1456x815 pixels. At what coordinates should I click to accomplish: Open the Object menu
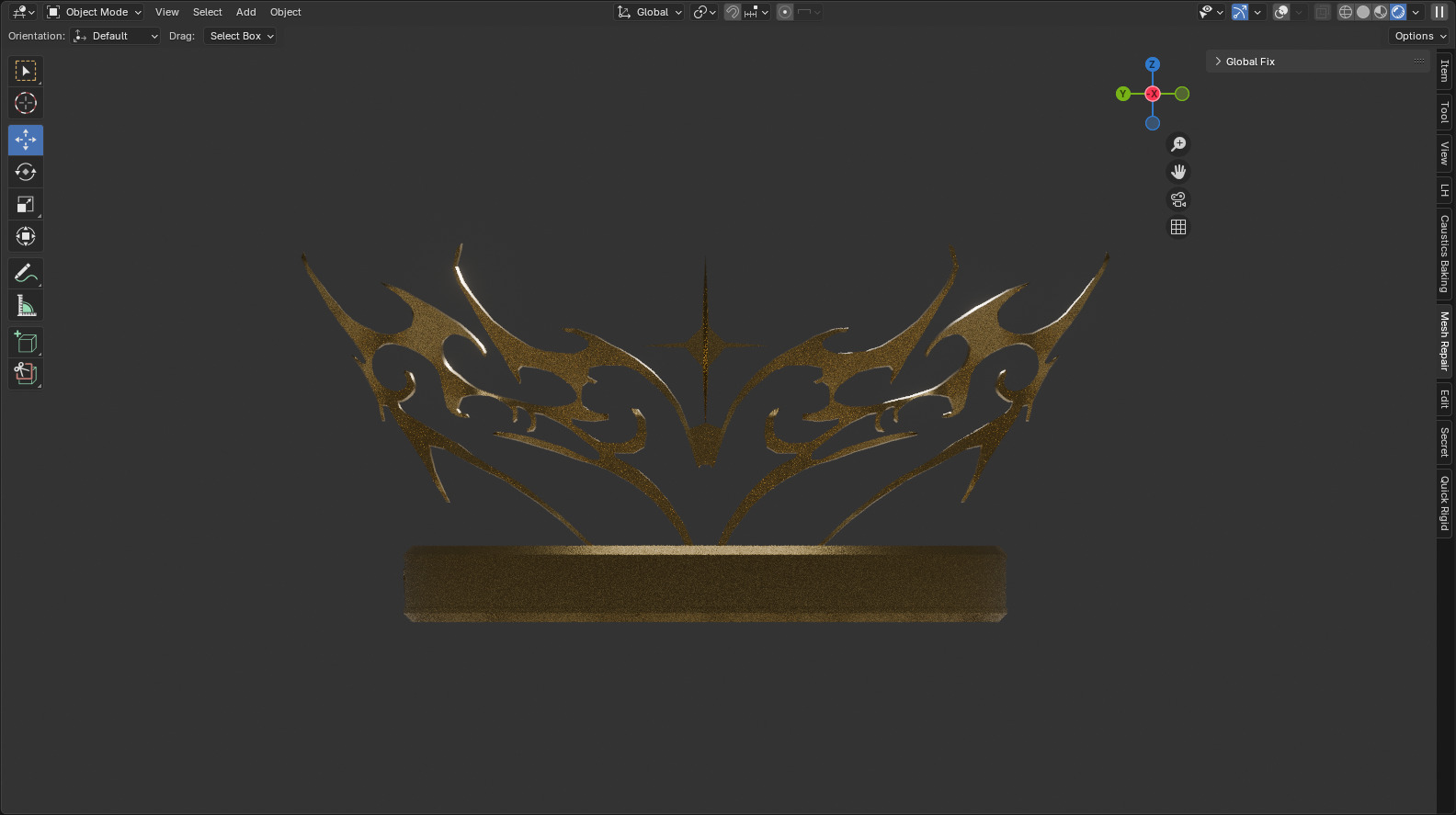286,12
